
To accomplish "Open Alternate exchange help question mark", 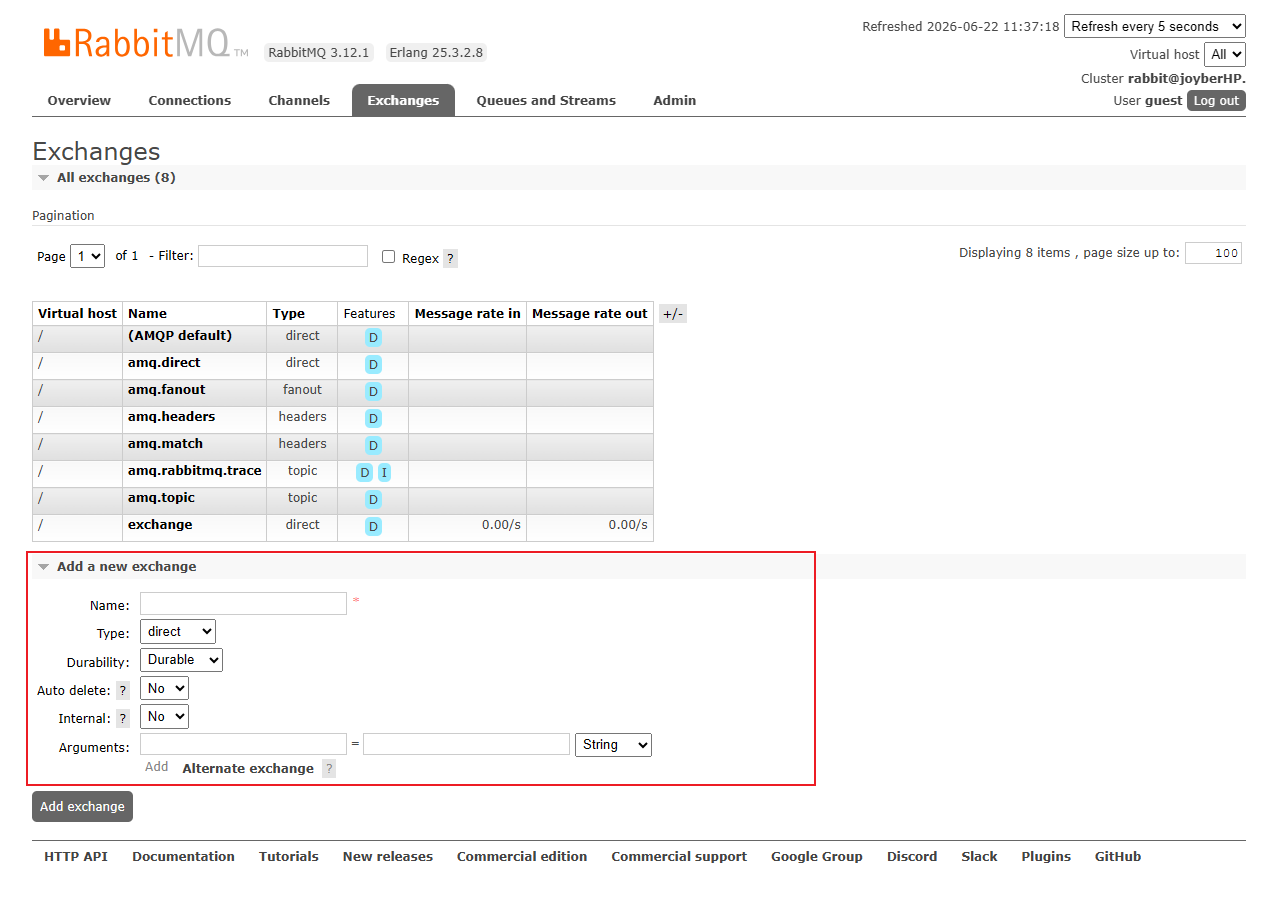I will (x=329, y=768).
